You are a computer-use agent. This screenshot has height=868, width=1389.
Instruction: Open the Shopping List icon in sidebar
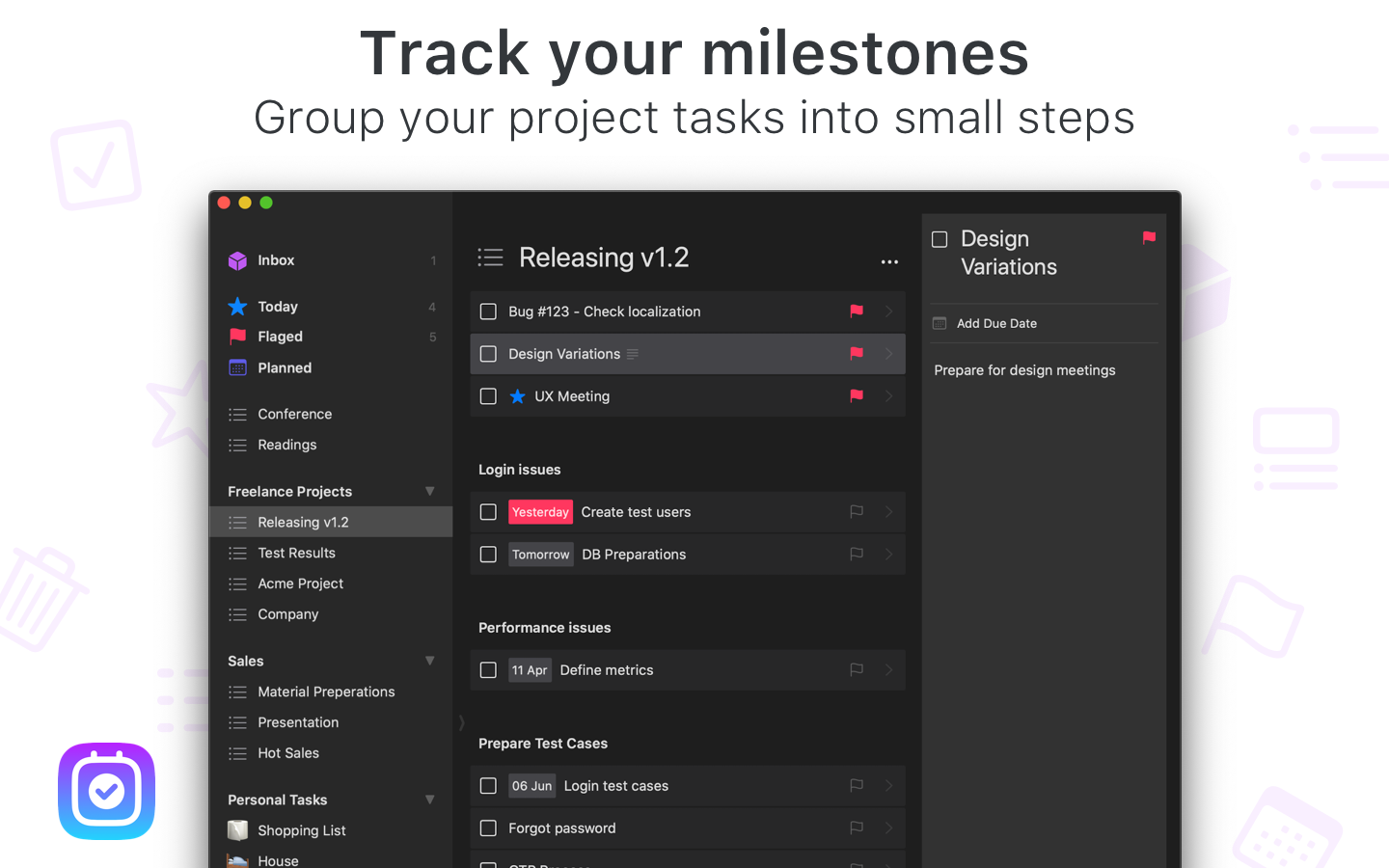tap(237, 830)
